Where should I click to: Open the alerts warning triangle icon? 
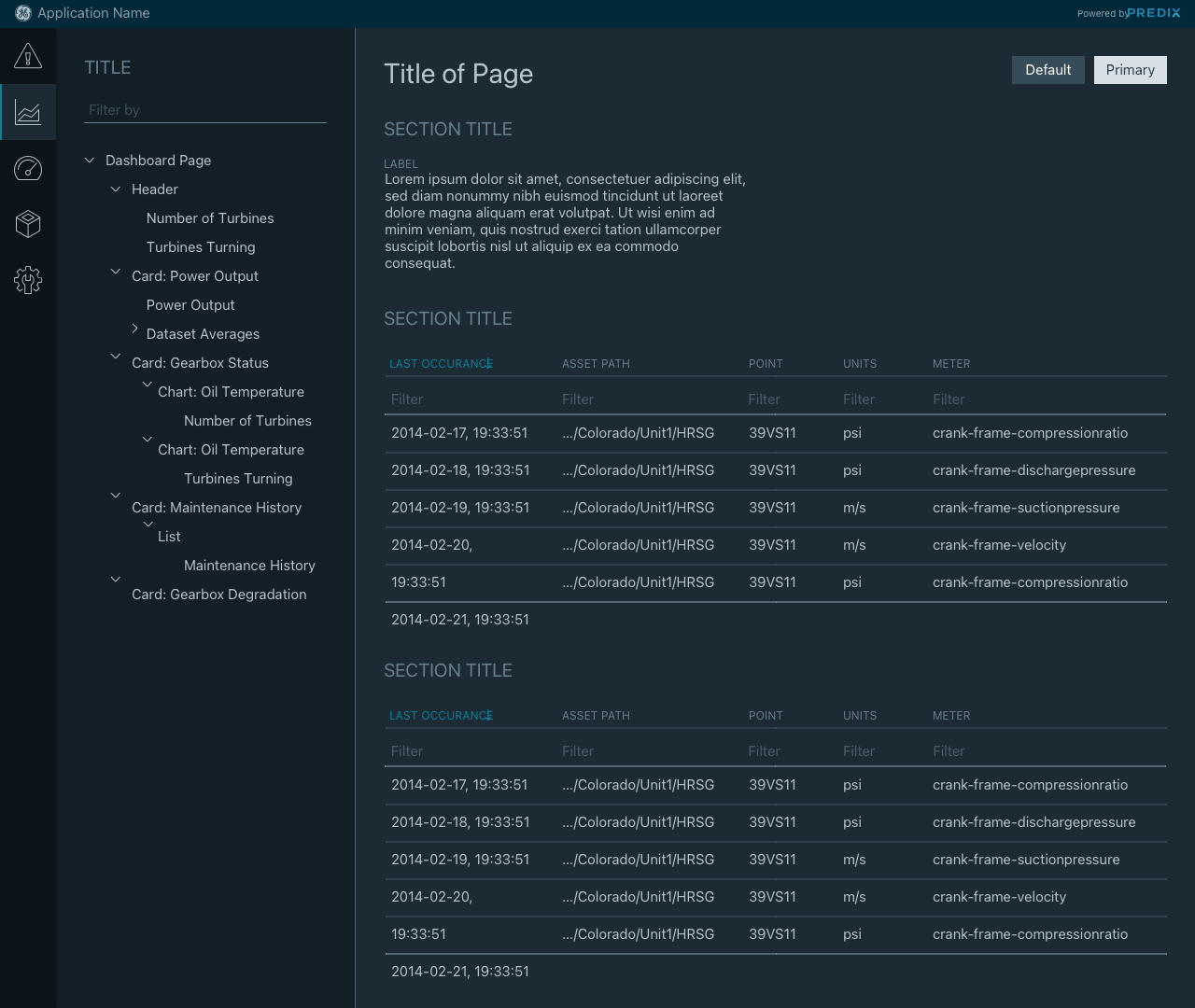pyautogui.click(x=28, y=56)
